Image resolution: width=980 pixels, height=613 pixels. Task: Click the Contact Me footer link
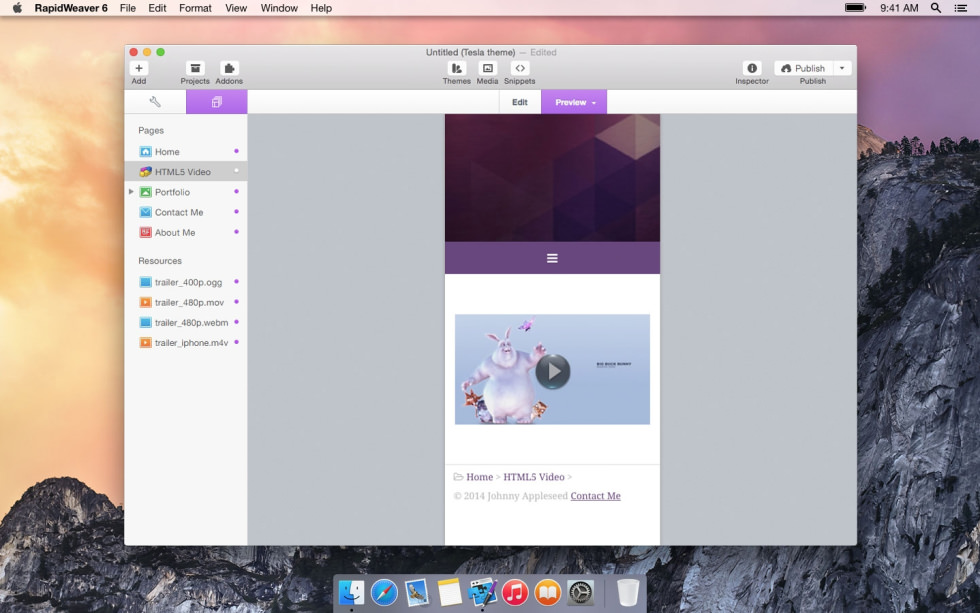(596, 496)
